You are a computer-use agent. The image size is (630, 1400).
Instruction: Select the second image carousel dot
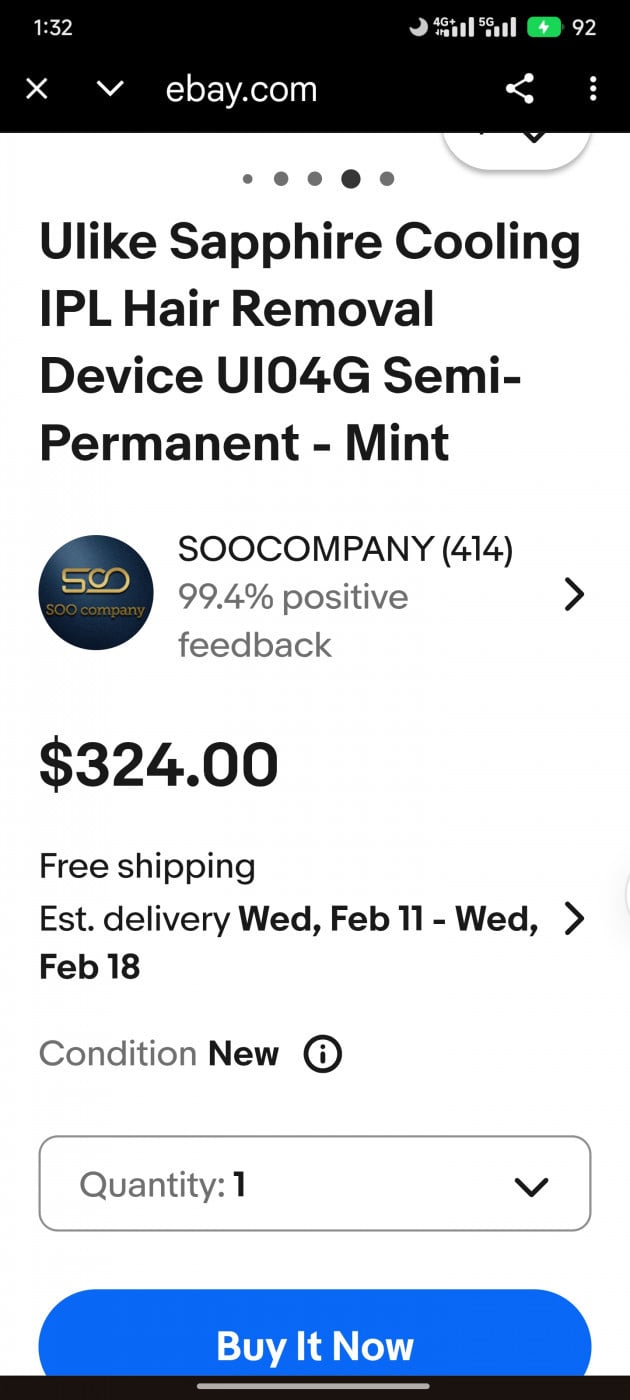281,179
